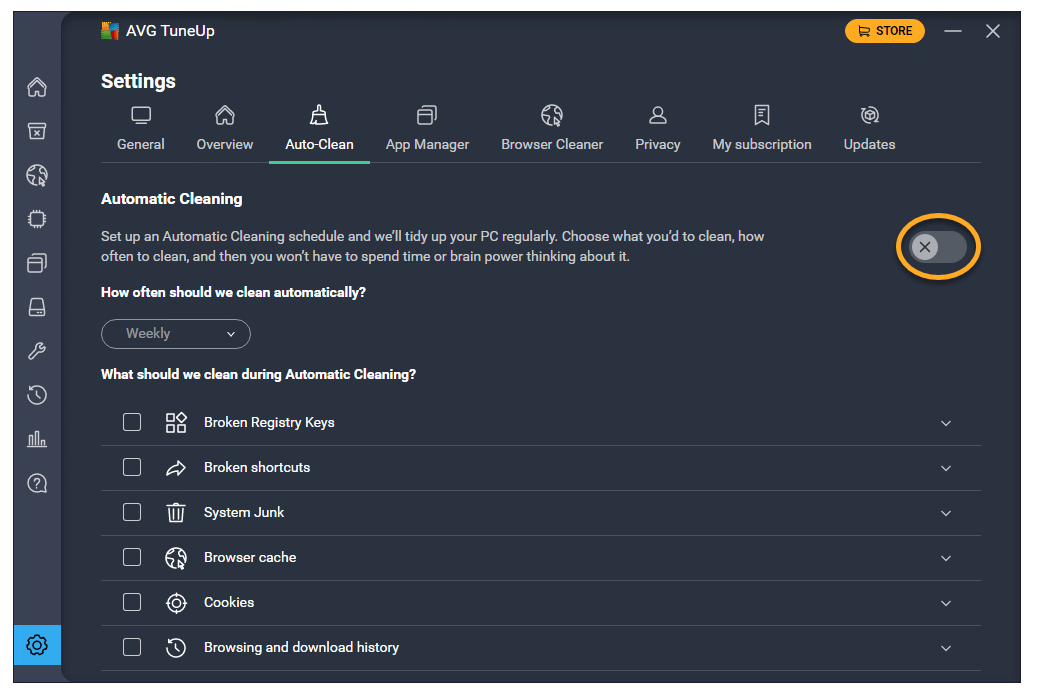1037x697 pixels.
Task: Expand the Broken shortcuts row chevron
Action: (946, 468)
